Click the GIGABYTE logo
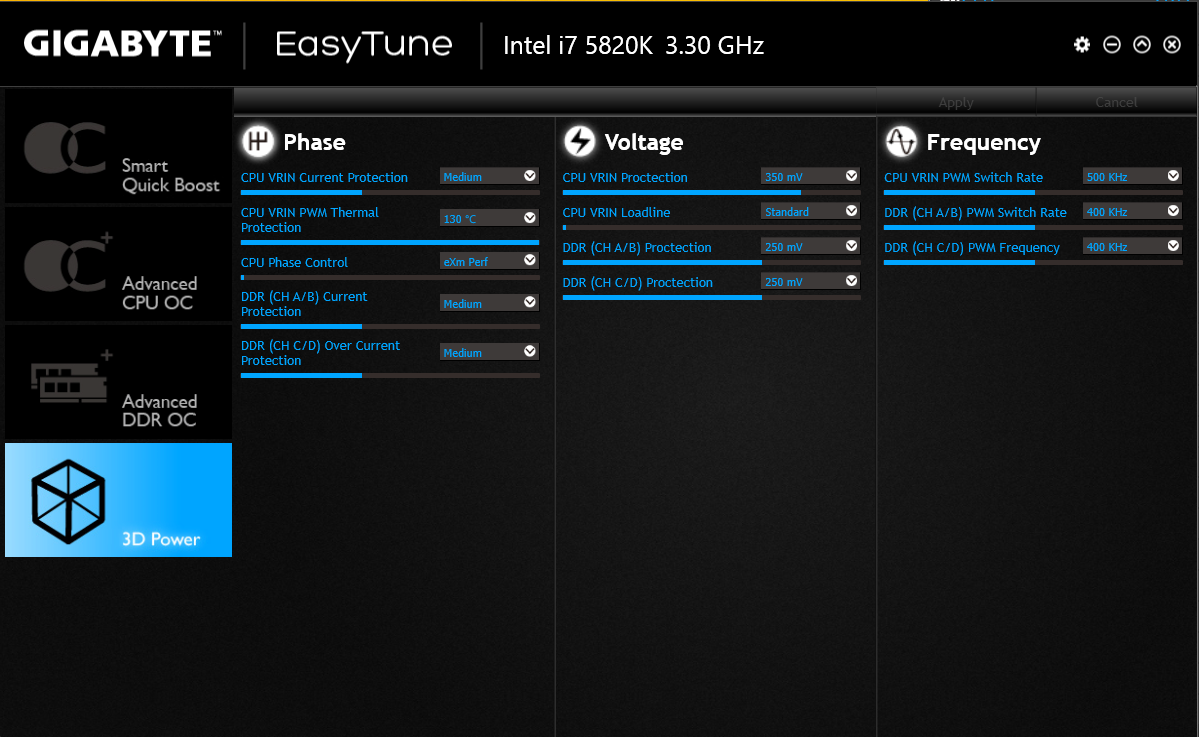This screenshot has width=1199, height=737. click(x=122, y=44)
